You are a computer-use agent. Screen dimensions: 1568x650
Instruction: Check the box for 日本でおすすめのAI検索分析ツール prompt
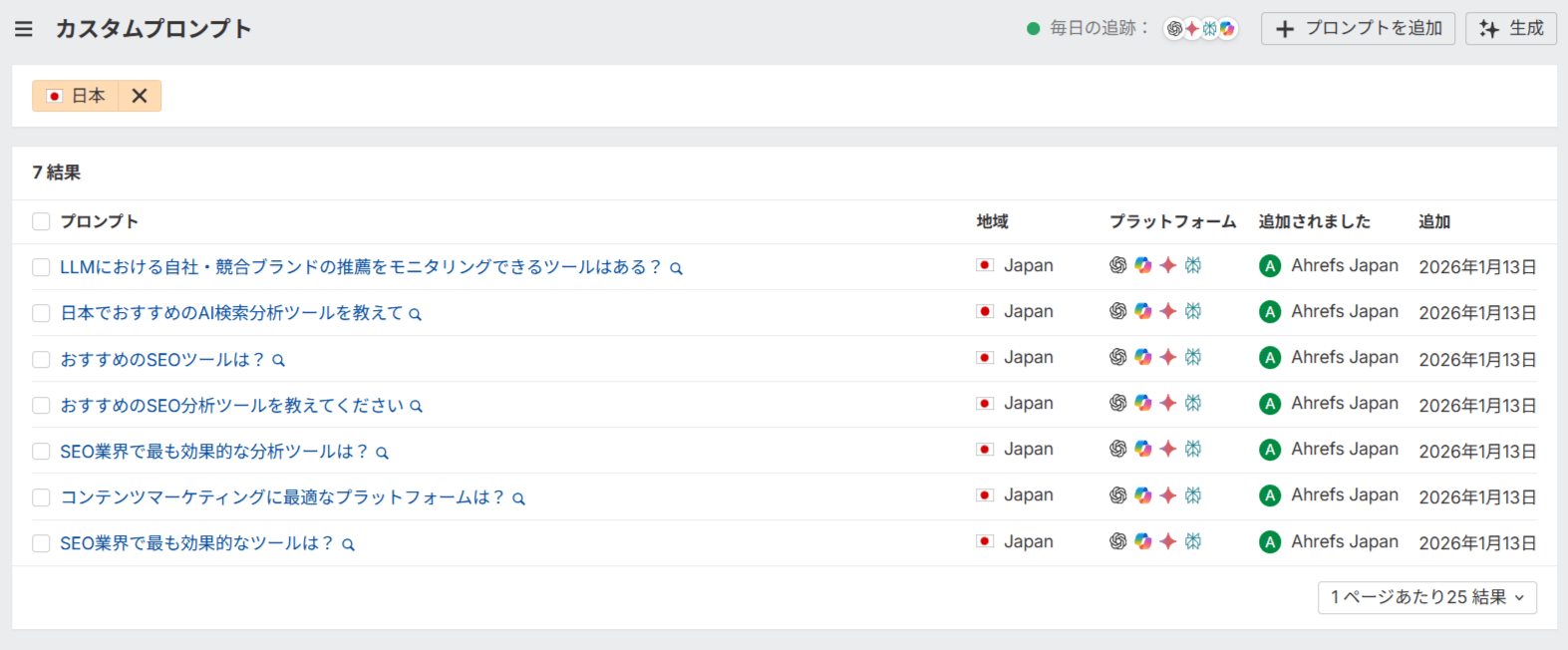click(41, 313)
